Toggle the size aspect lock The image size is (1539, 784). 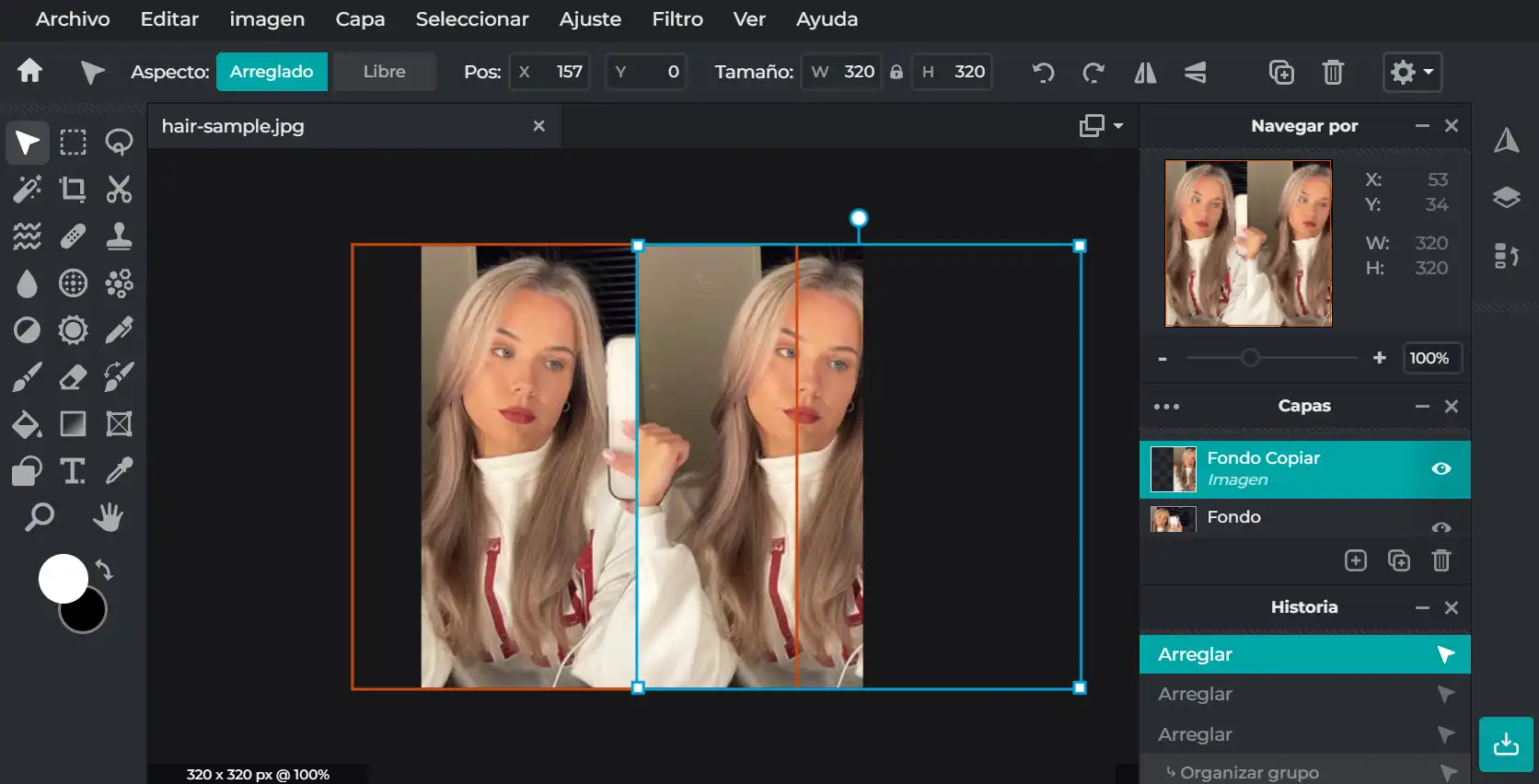(897, 72)
